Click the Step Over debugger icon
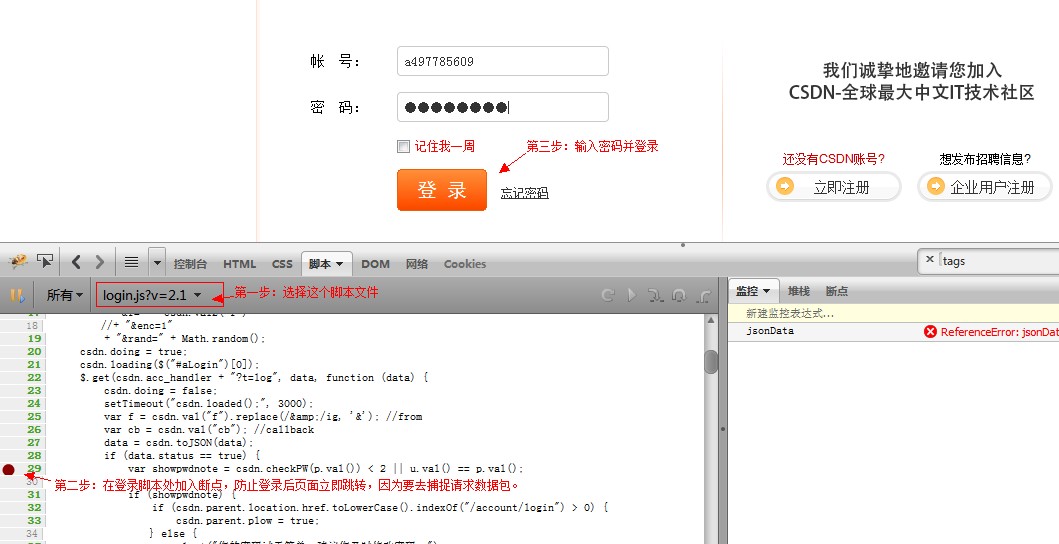 point(679,295)
